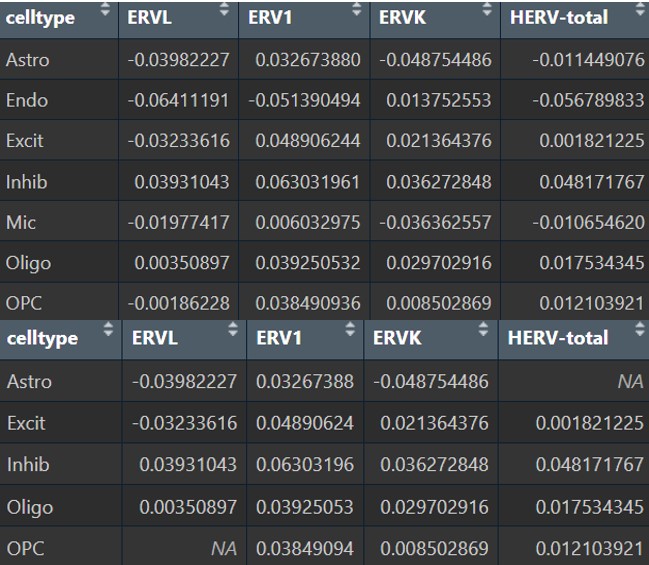Click sort arrows on upper table HERV-total column
The width and height of the screenshot is (649, 565).
[x=639, y=13]
